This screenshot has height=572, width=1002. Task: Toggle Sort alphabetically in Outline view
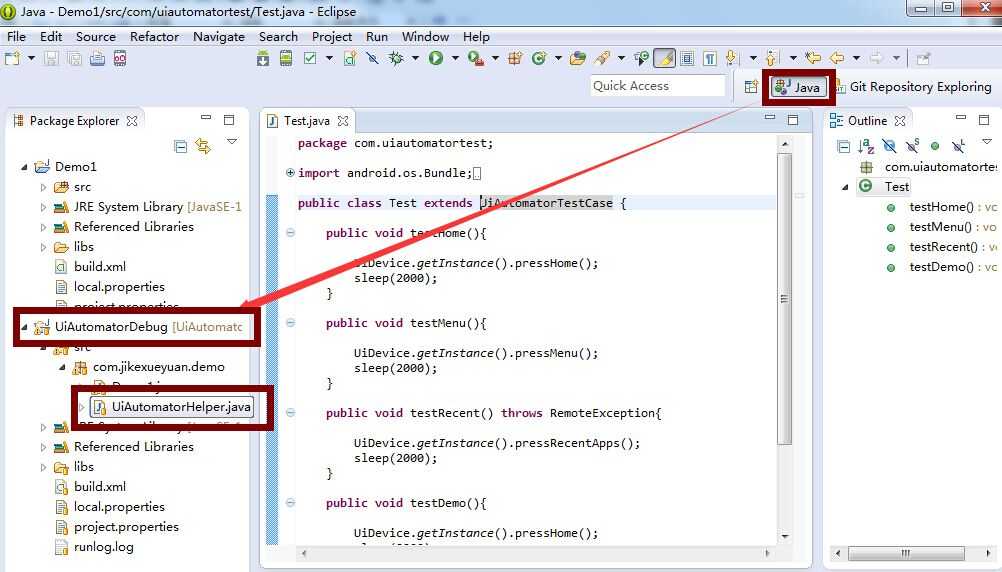point(866,146)
